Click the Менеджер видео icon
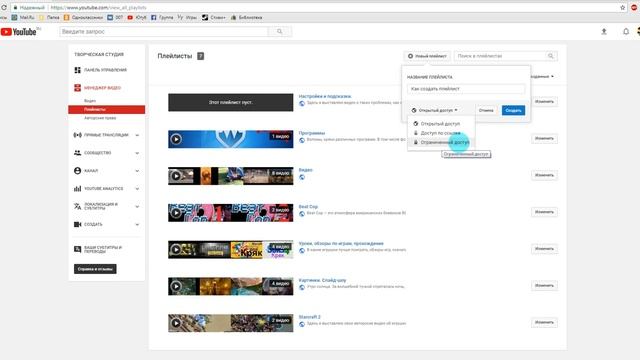This screenshot has height=360, width=640. tap(78, 88)
